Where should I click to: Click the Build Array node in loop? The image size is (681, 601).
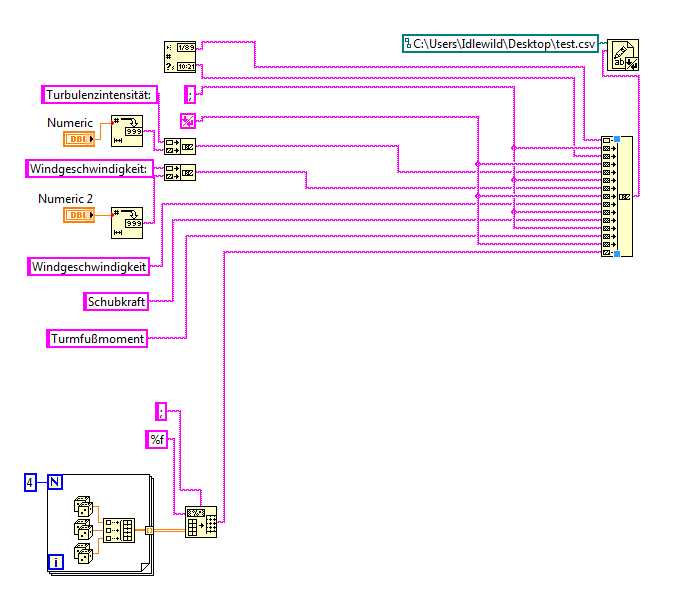[x=119, y=530]
